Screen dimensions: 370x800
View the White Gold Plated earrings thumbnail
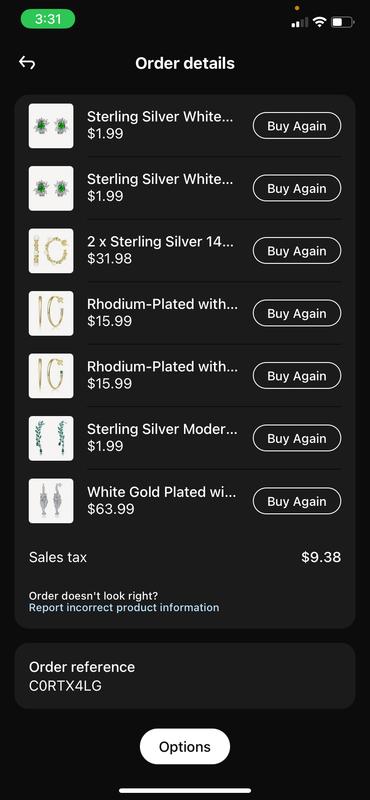point(51,501)
